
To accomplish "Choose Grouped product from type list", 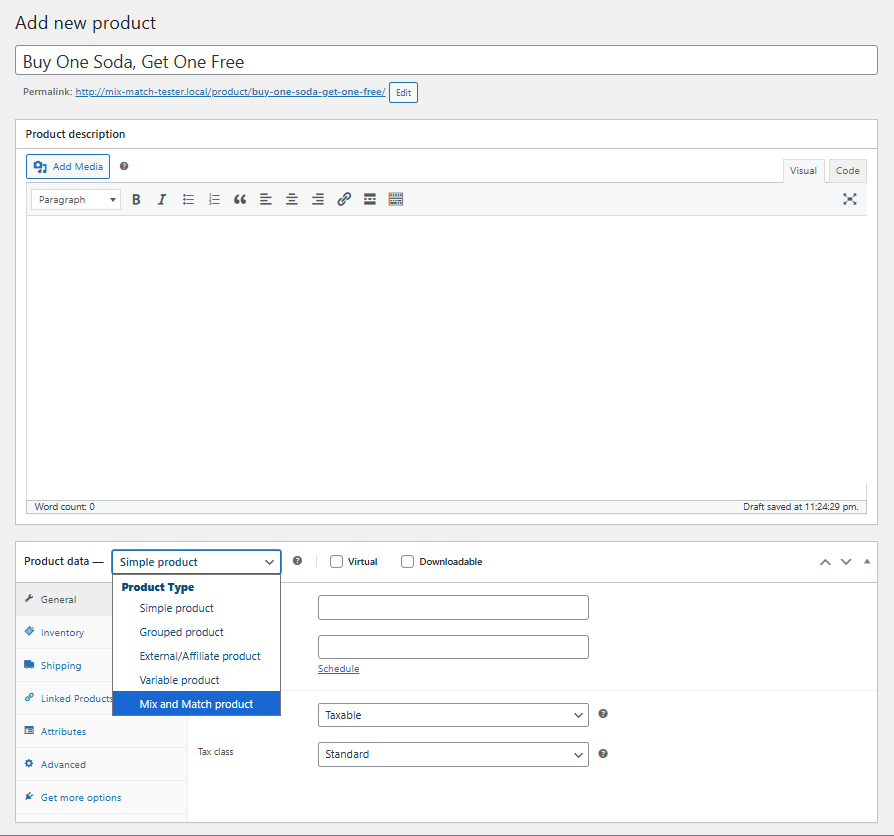I will [196, 632].
